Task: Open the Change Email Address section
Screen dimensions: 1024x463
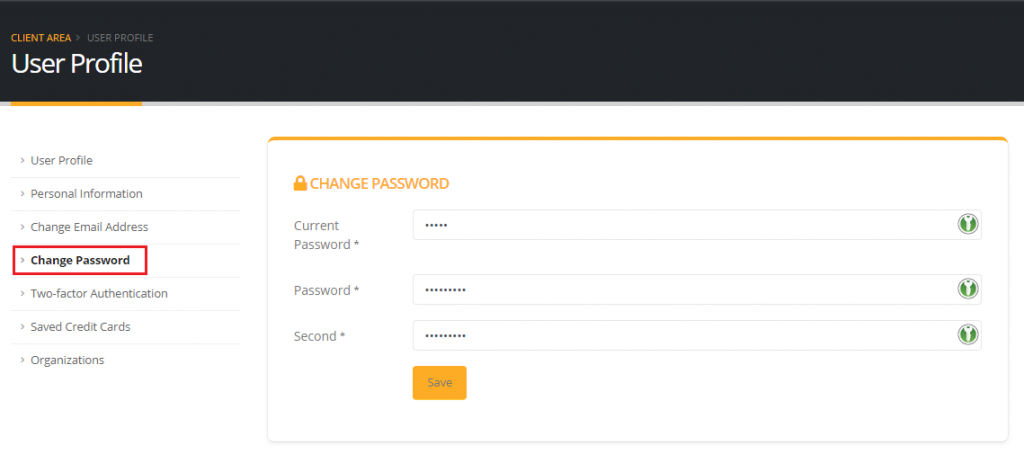Action: (x=89, y=227)
